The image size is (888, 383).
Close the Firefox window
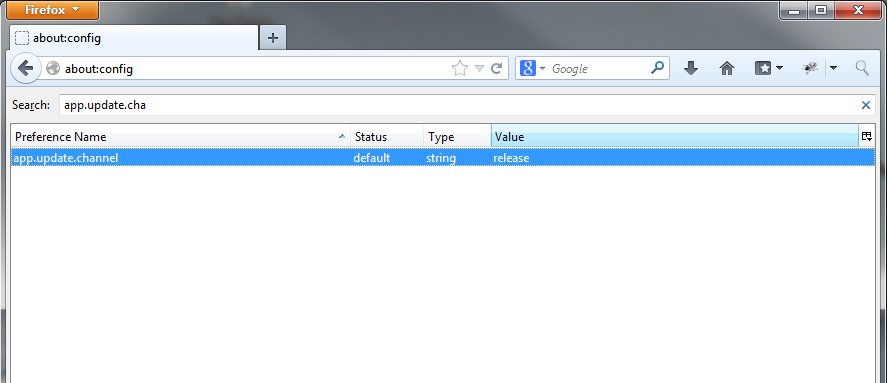pos(858,10)
